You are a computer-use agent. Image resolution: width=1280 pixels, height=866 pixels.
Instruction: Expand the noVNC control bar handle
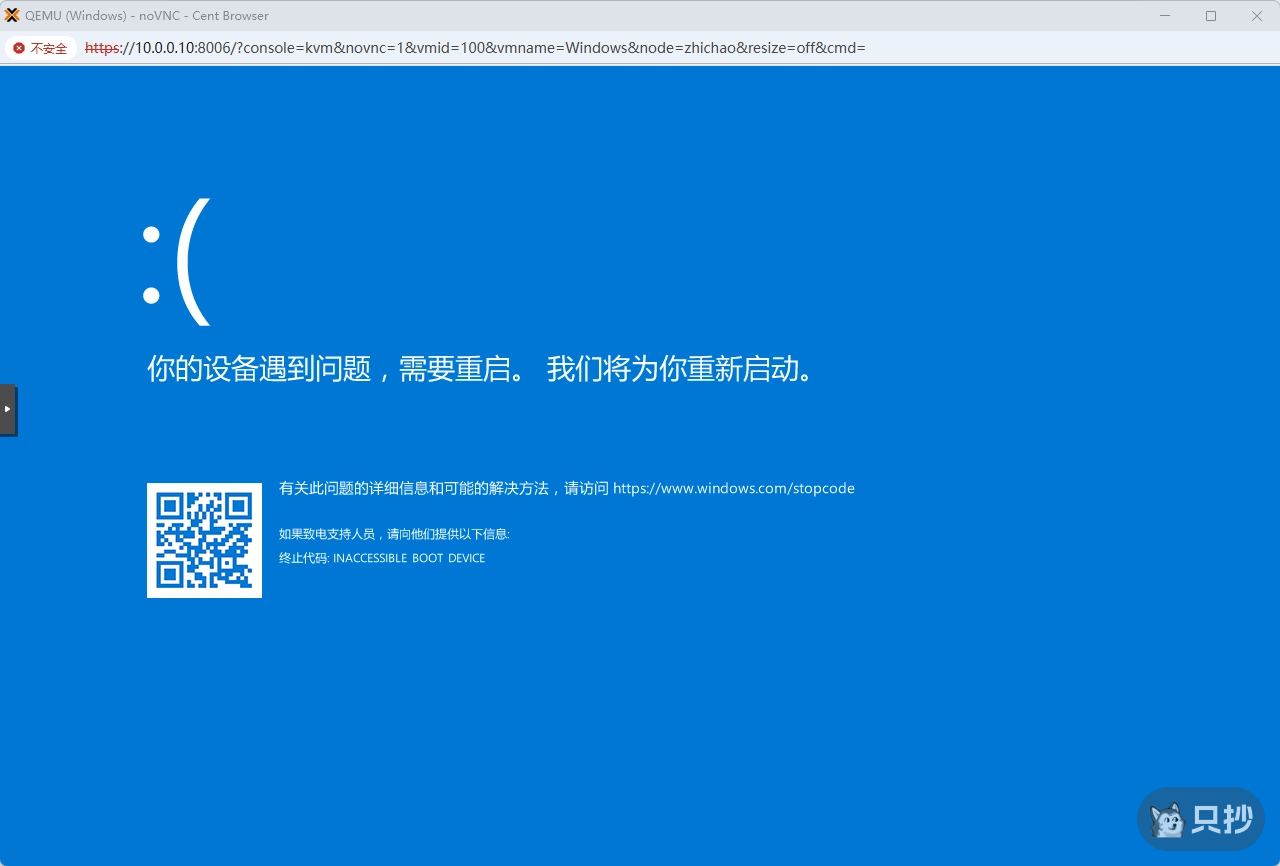click(x=8, y=409)
